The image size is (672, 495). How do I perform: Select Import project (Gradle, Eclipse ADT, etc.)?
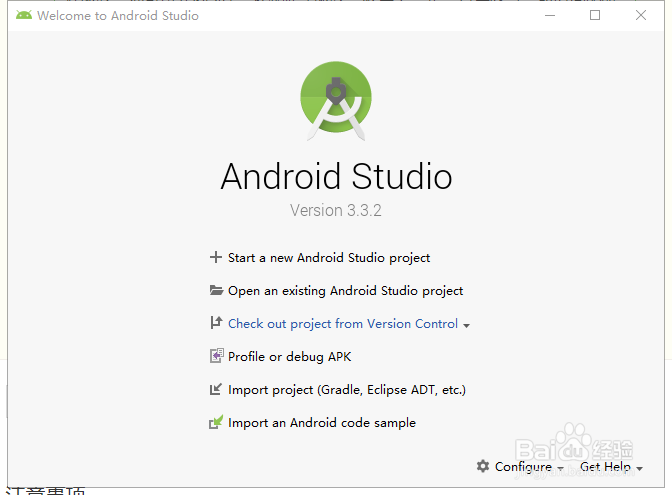tap(347, 390)
